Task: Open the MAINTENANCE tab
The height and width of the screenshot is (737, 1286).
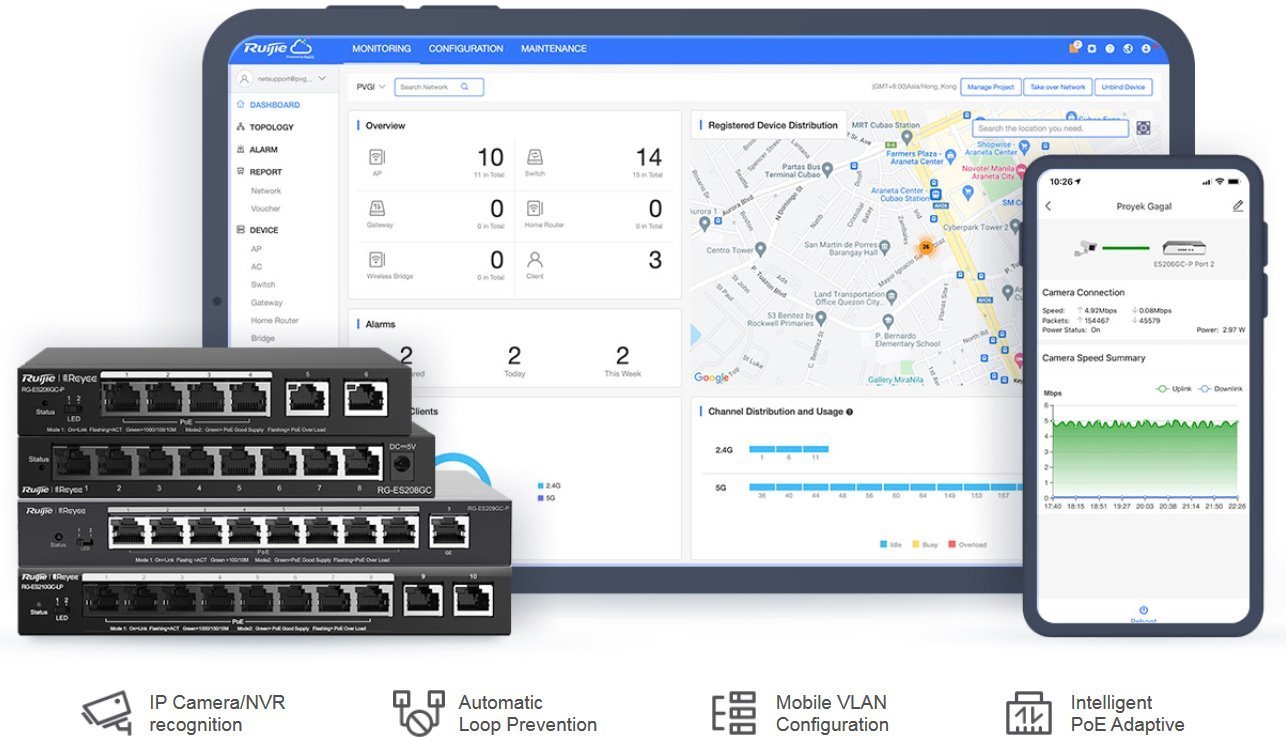Action: [x=553, y=49]
